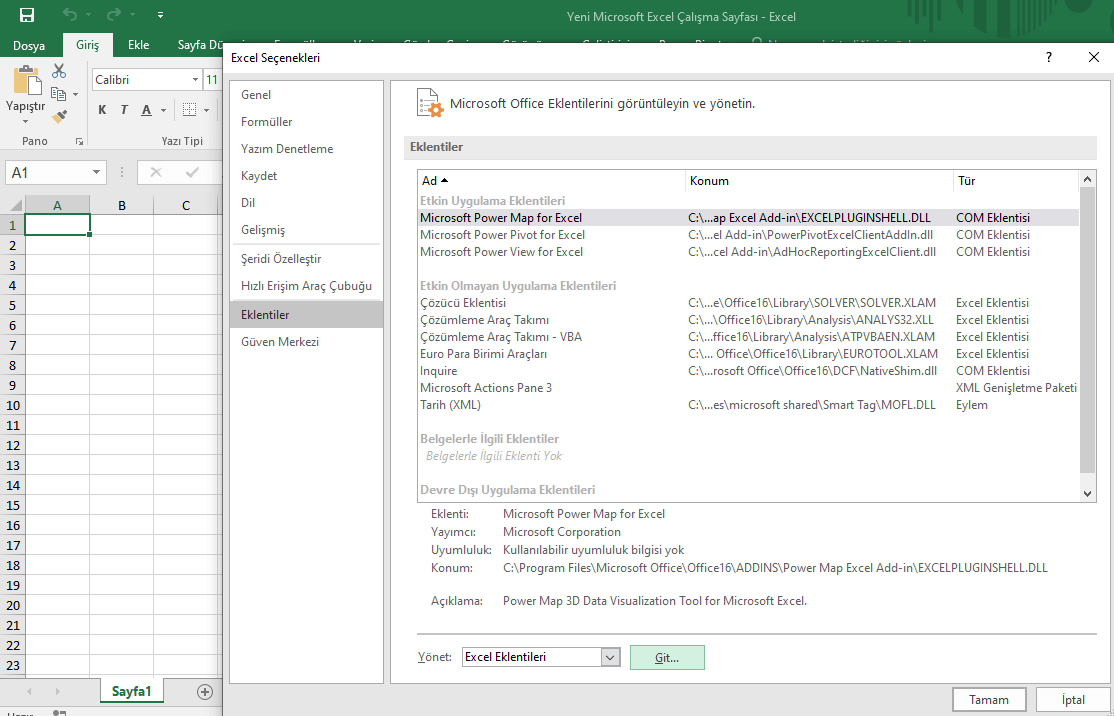Sort add-ins by the Tür column header
This screenshot has width=1114, height=716.
point(1016,180)
